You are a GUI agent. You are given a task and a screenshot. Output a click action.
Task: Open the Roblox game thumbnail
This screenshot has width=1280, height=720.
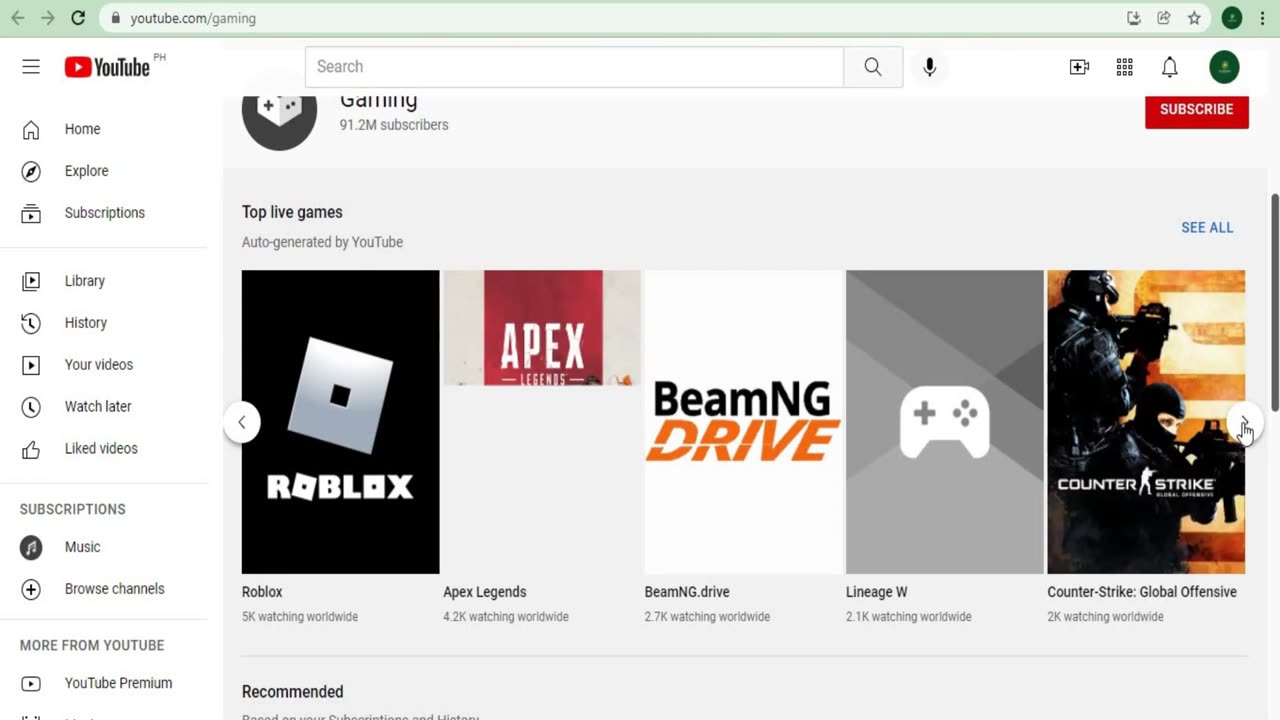340,422
